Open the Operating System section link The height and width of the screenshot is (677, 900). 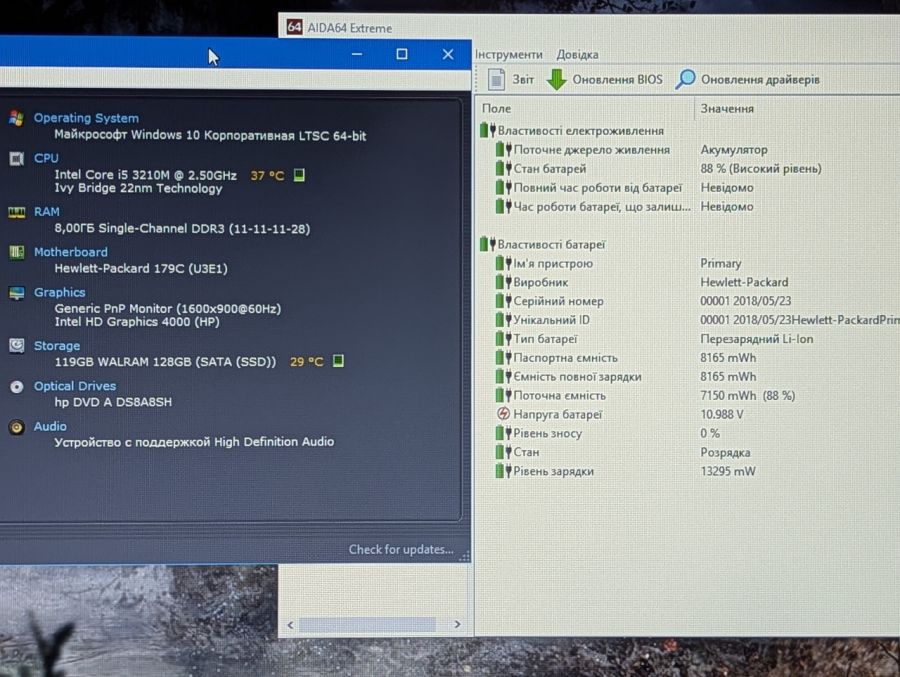86,118
